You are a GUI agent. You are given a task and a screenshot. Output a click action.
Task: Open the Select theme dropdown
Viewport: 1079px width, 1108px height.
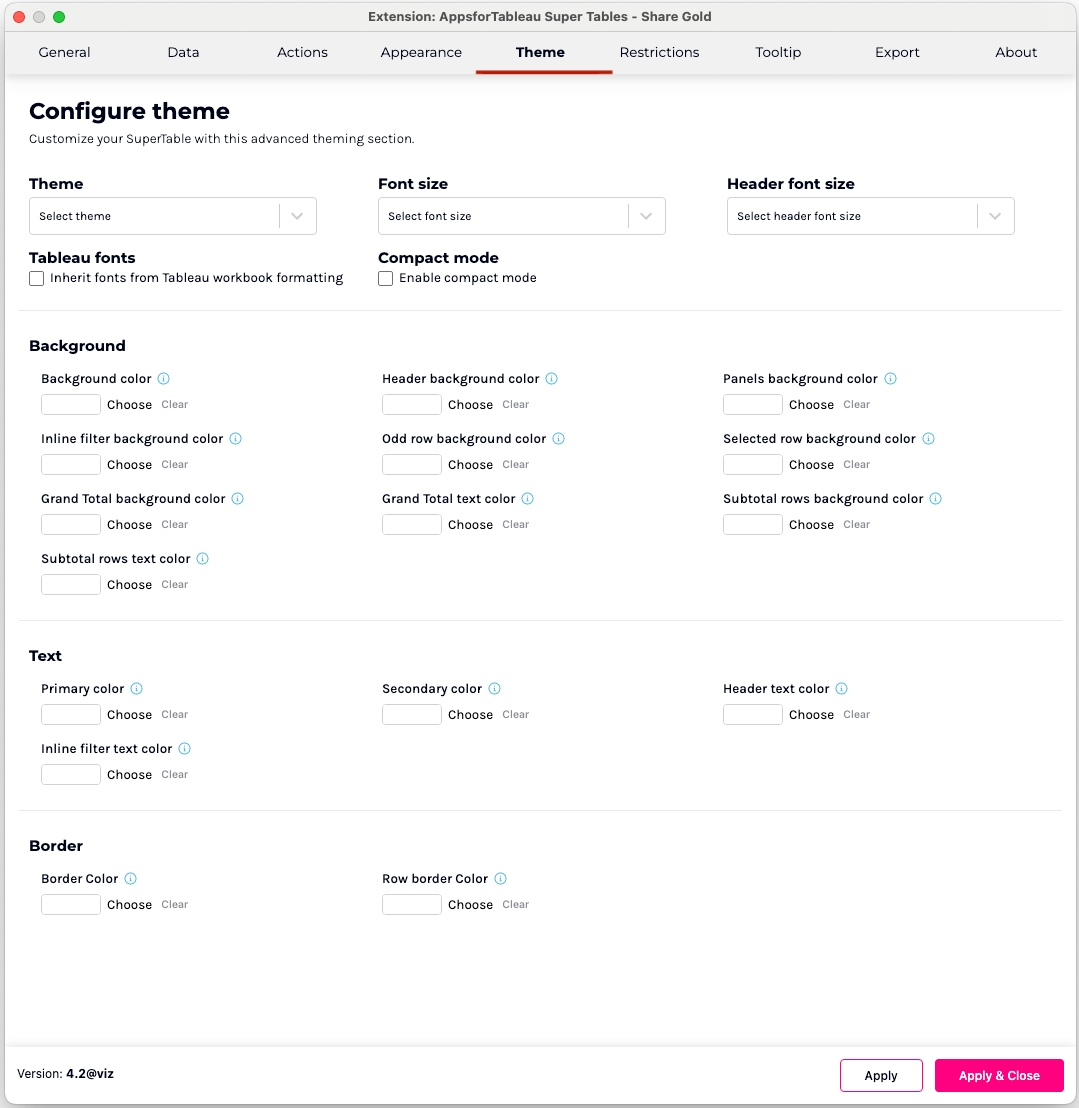172,216
